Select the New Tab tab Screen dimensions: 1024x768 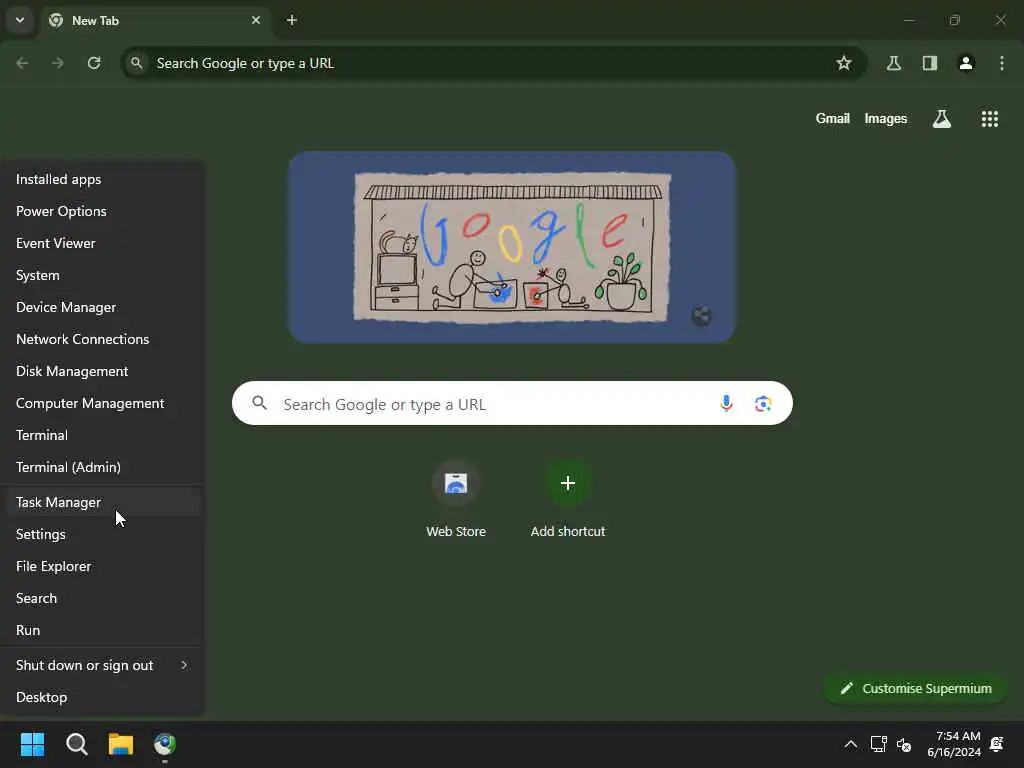click(155, 20)
